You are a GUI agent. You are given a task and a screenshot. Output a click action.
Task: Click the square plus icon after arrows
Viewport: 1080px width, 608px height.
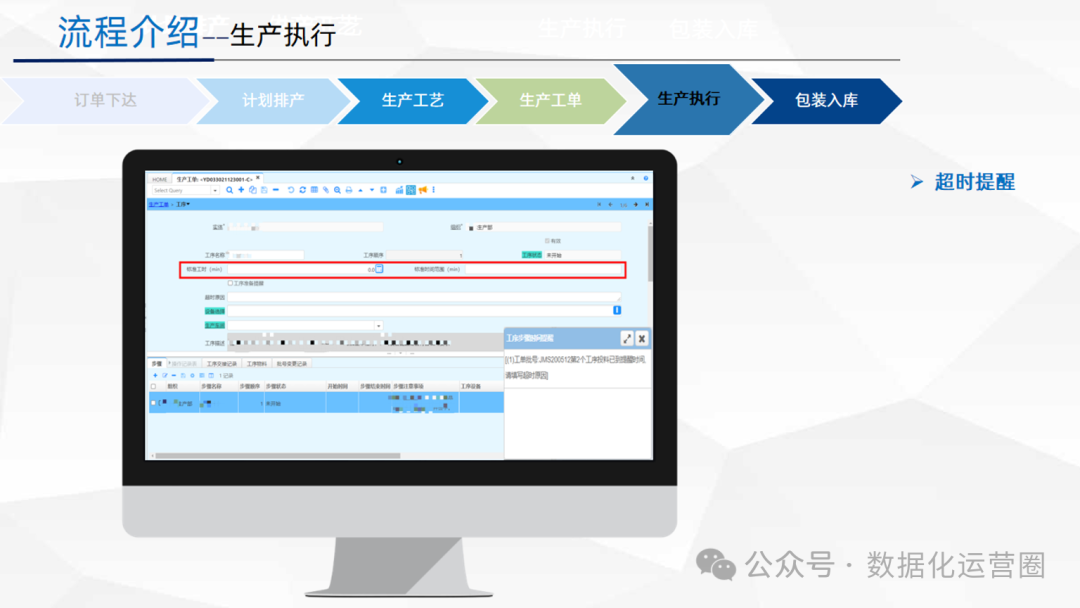[384, 190]
